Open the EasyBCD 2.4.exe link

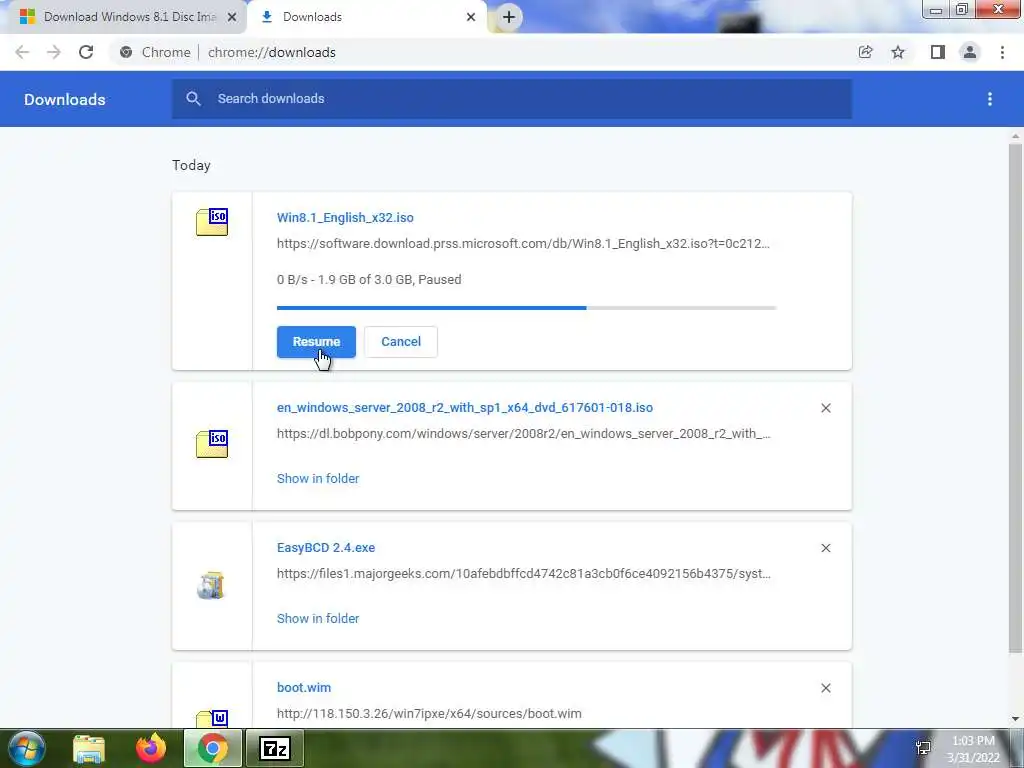pos(326,548)
